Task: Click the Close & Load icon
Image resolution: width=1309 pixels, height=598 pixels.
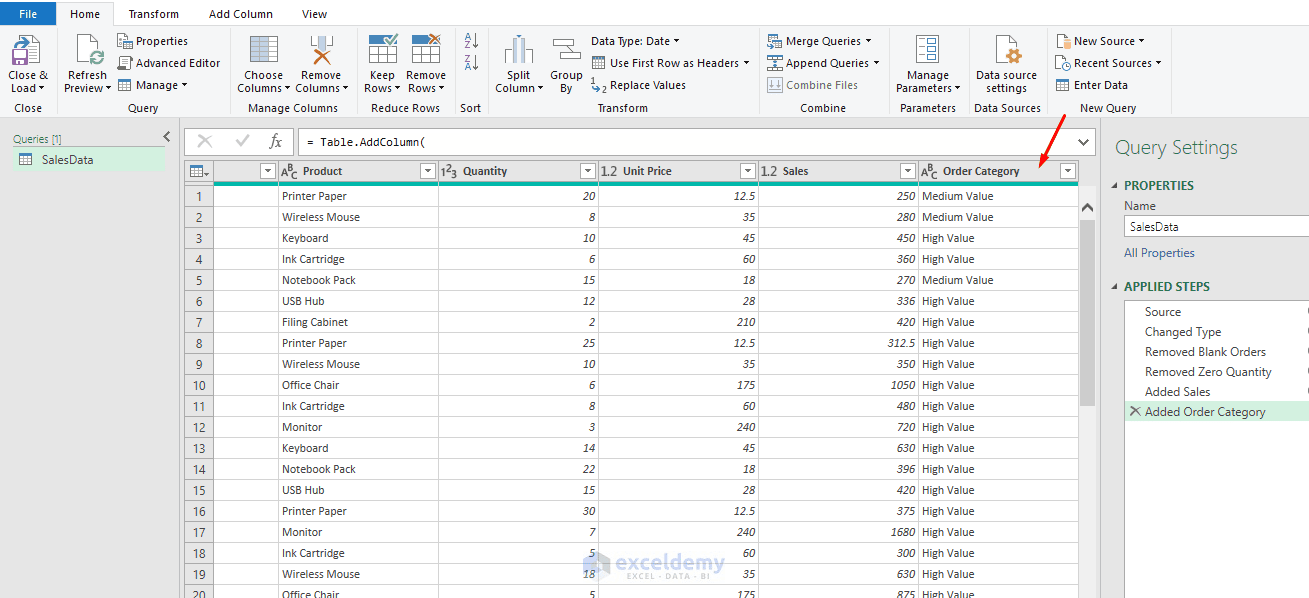Action: [x=25, y=50]
